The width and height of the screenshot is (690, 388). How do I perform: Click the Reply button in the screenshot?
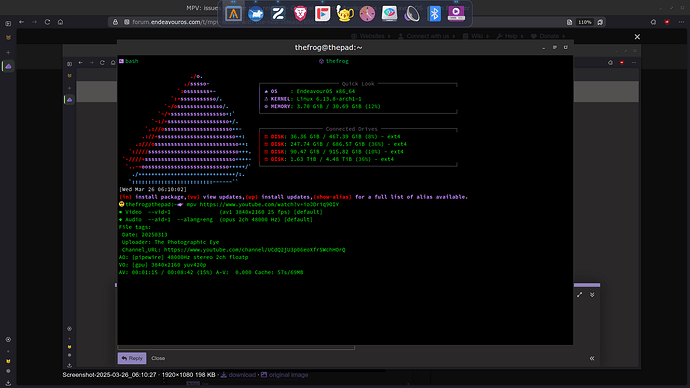point(132,358)
